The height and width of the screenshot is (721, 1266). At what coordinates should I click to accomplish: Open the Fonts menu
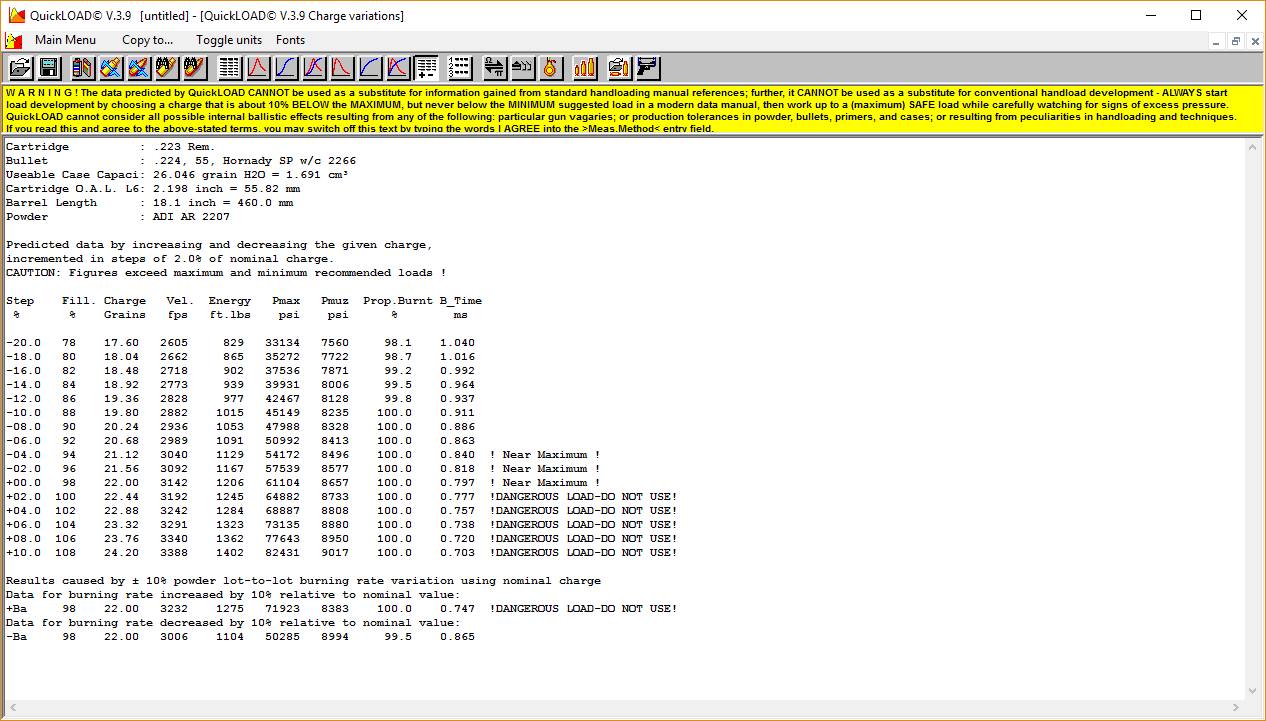(291, 40)
